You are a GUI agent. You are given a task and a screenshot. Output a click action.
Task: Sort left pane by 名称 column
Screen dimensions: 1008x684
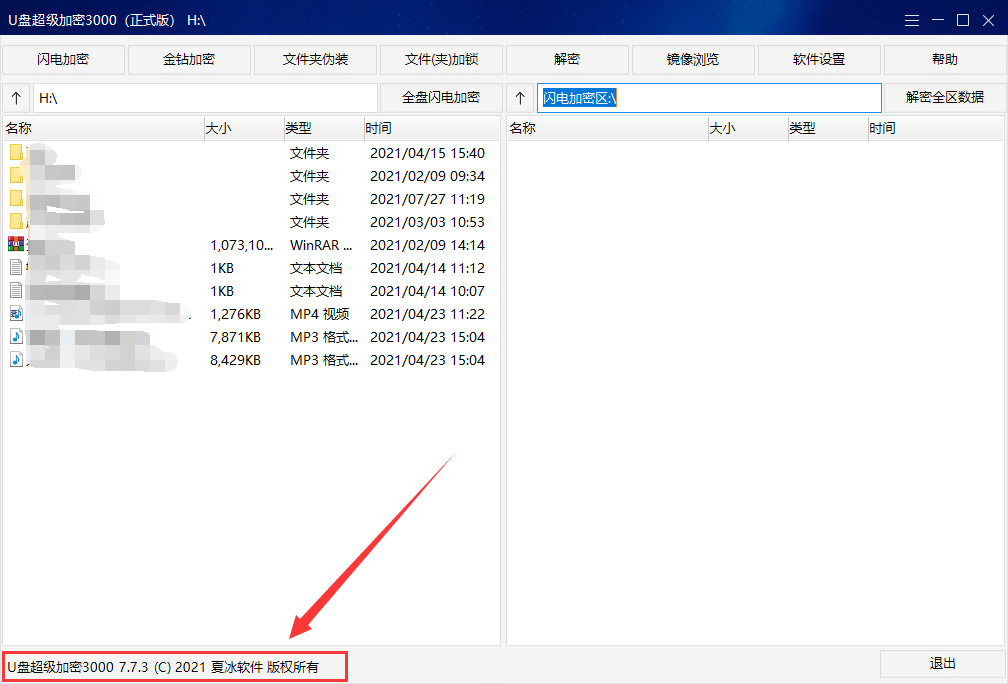(104, 128)
